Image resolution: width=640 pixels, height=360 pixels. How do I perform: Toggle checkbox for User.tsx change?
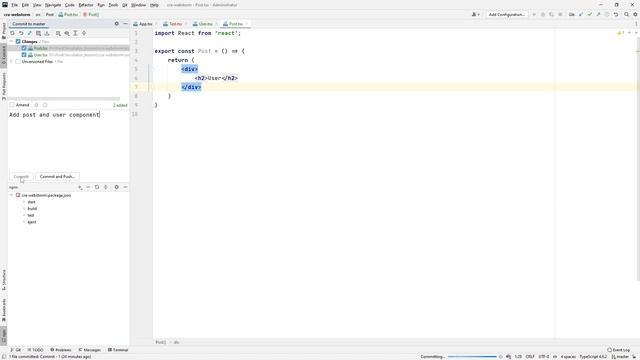(x=24, y=55)
